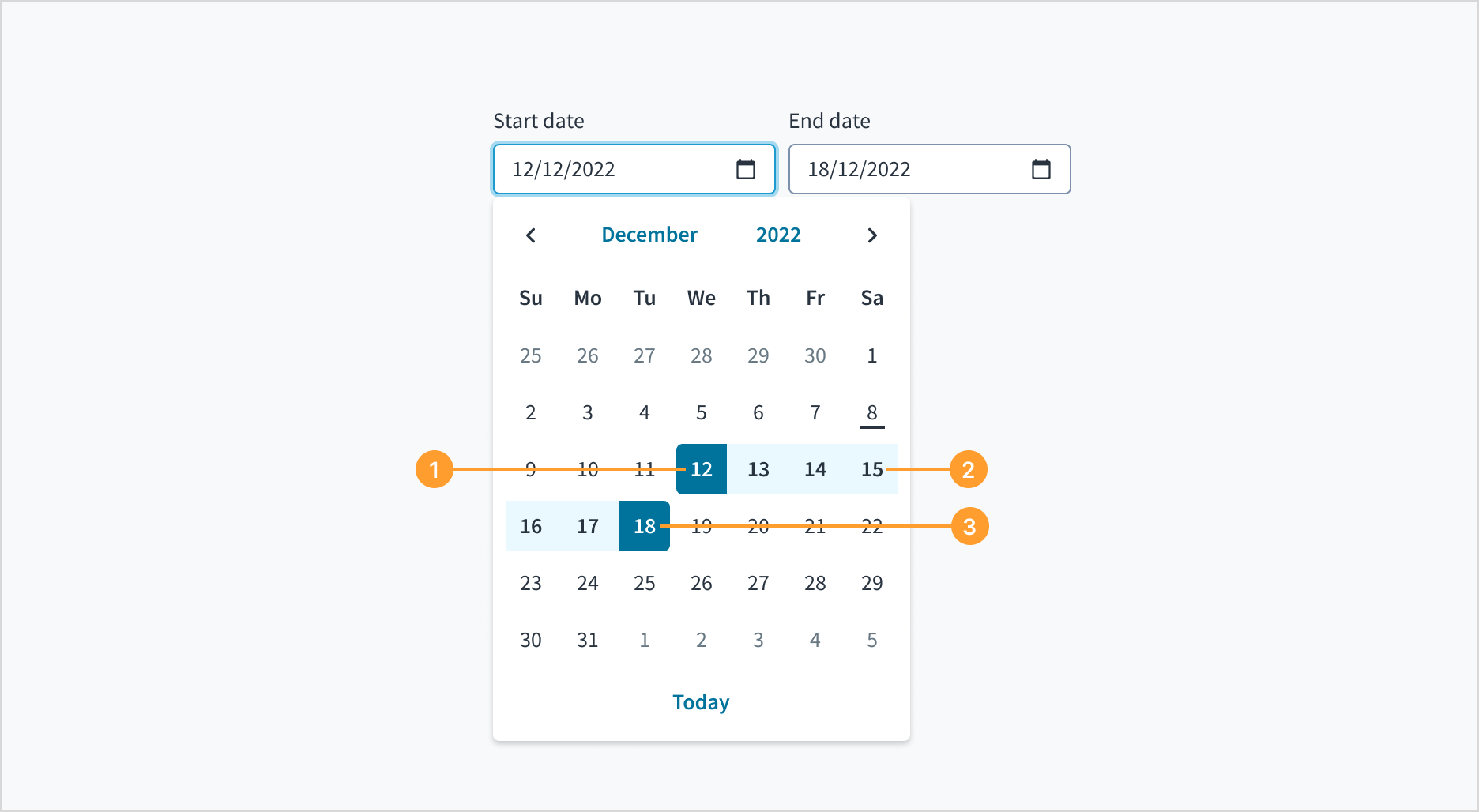Open the 2022 year selector

click(778, 235)
